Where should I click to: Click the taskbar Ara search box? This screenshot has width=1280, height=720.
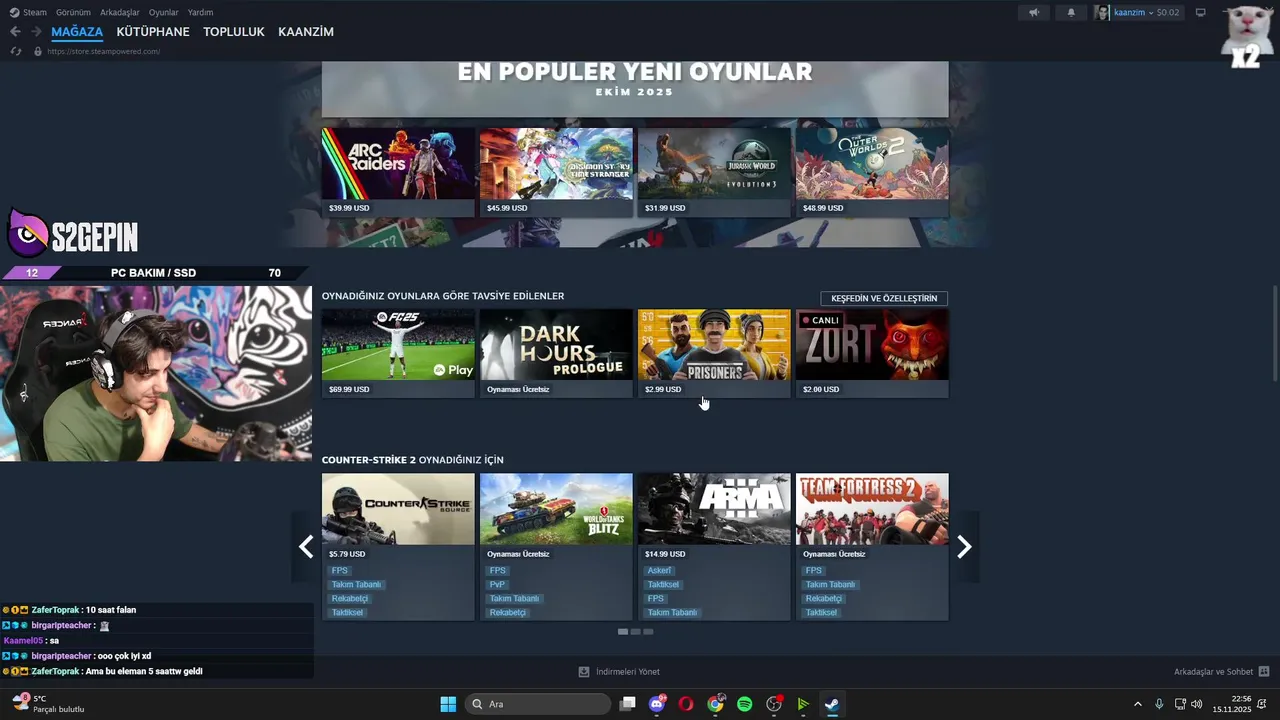[x=539, y=704]
